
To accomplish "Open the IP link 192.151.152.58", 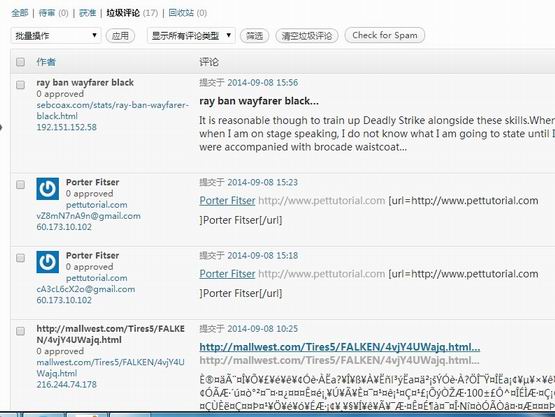I will (67, 127).
